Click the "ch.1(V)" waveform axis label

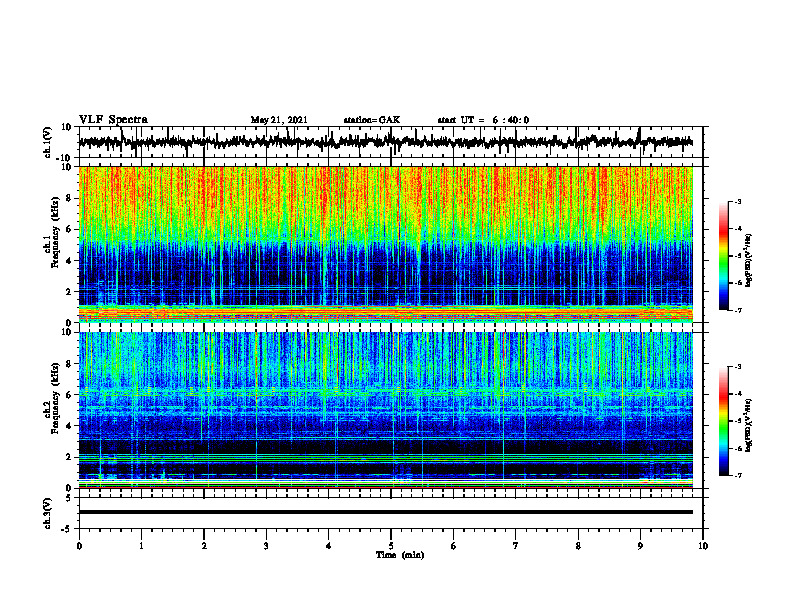(x=48, y=142)
